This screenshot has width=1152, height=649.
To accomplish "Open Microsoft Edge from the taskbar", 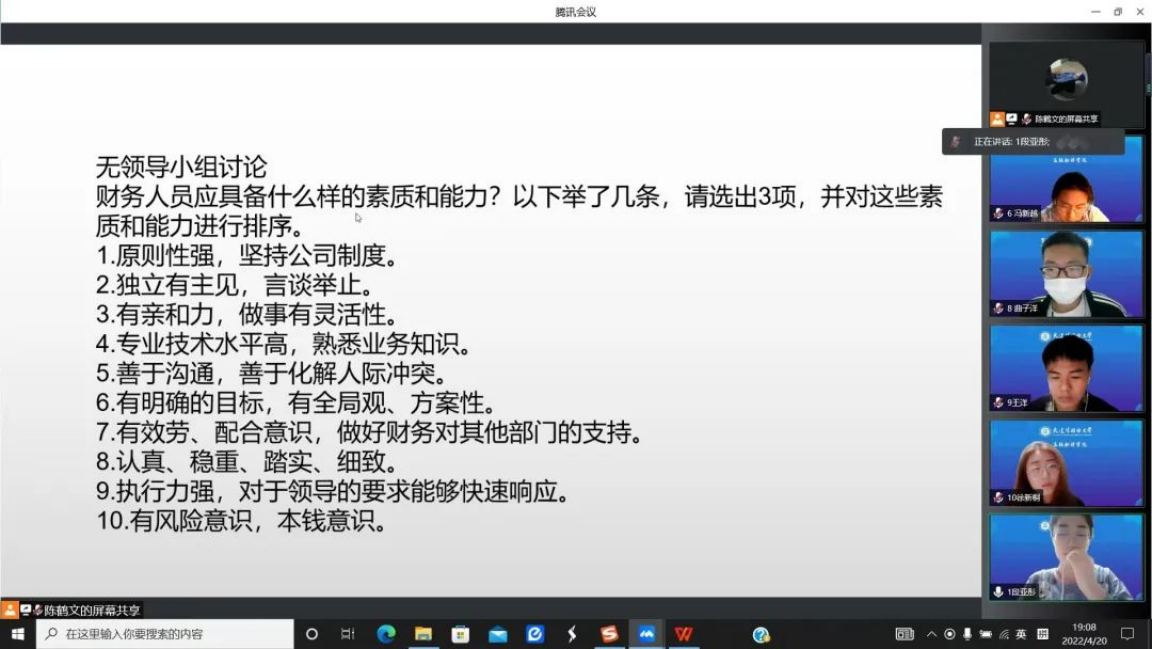I will [x=388, y=633].
